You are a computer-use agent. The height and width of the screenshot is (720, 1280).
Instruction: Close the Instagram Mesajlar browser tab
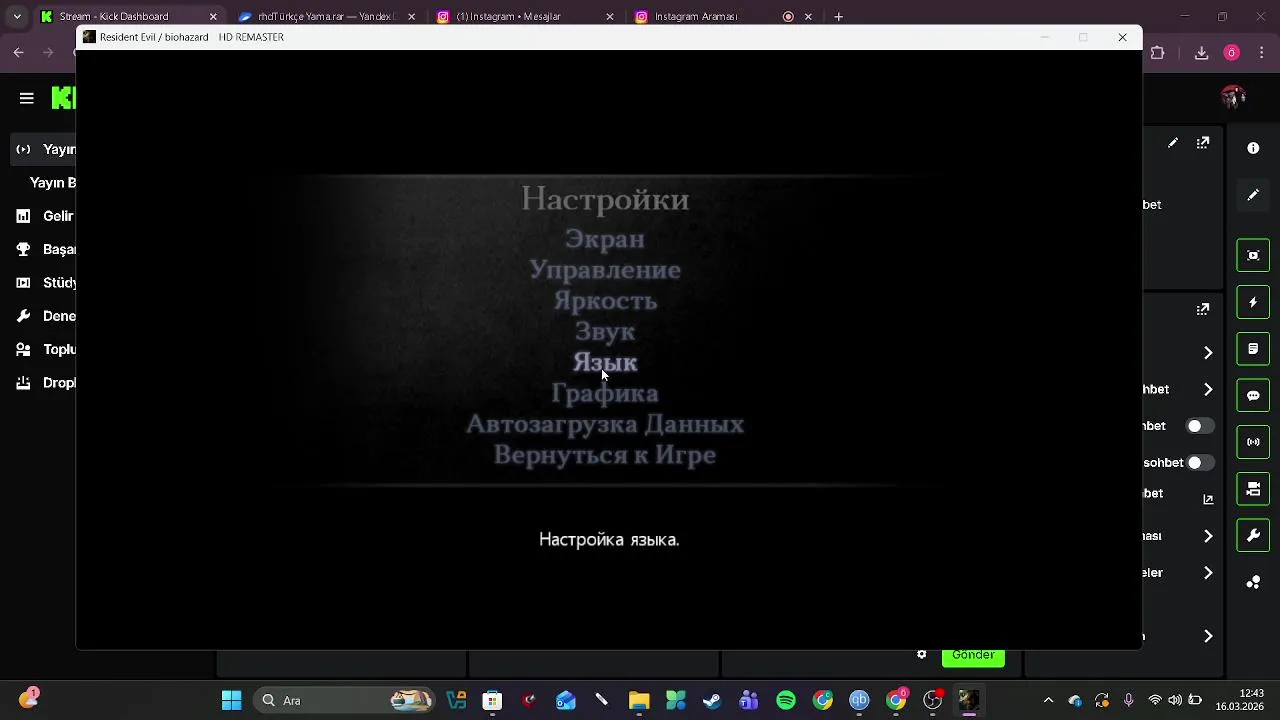(x=611, y=17)
